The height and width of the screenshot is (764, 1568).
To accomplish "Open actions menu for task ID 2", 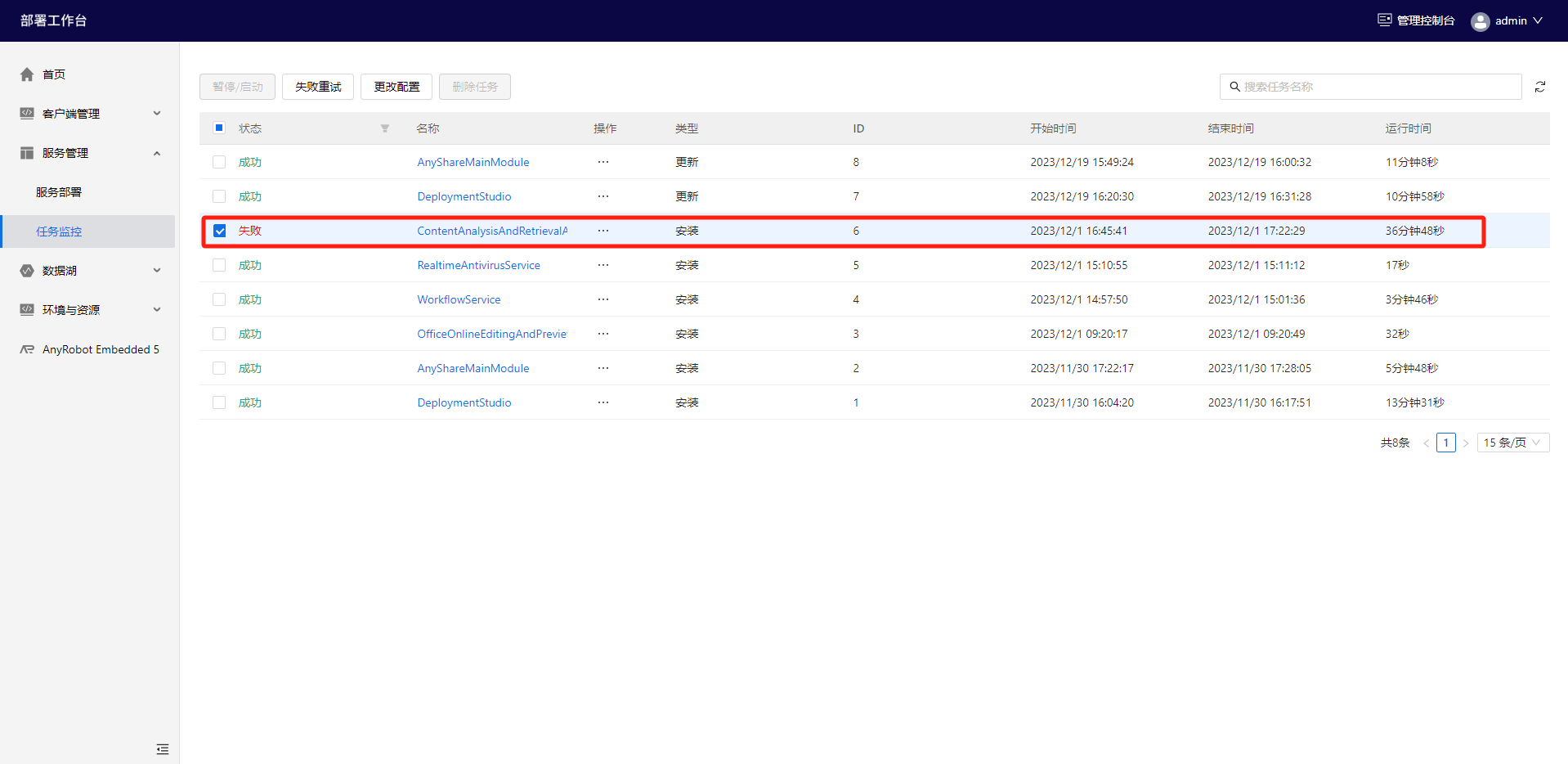I will (x=603, y=368).
